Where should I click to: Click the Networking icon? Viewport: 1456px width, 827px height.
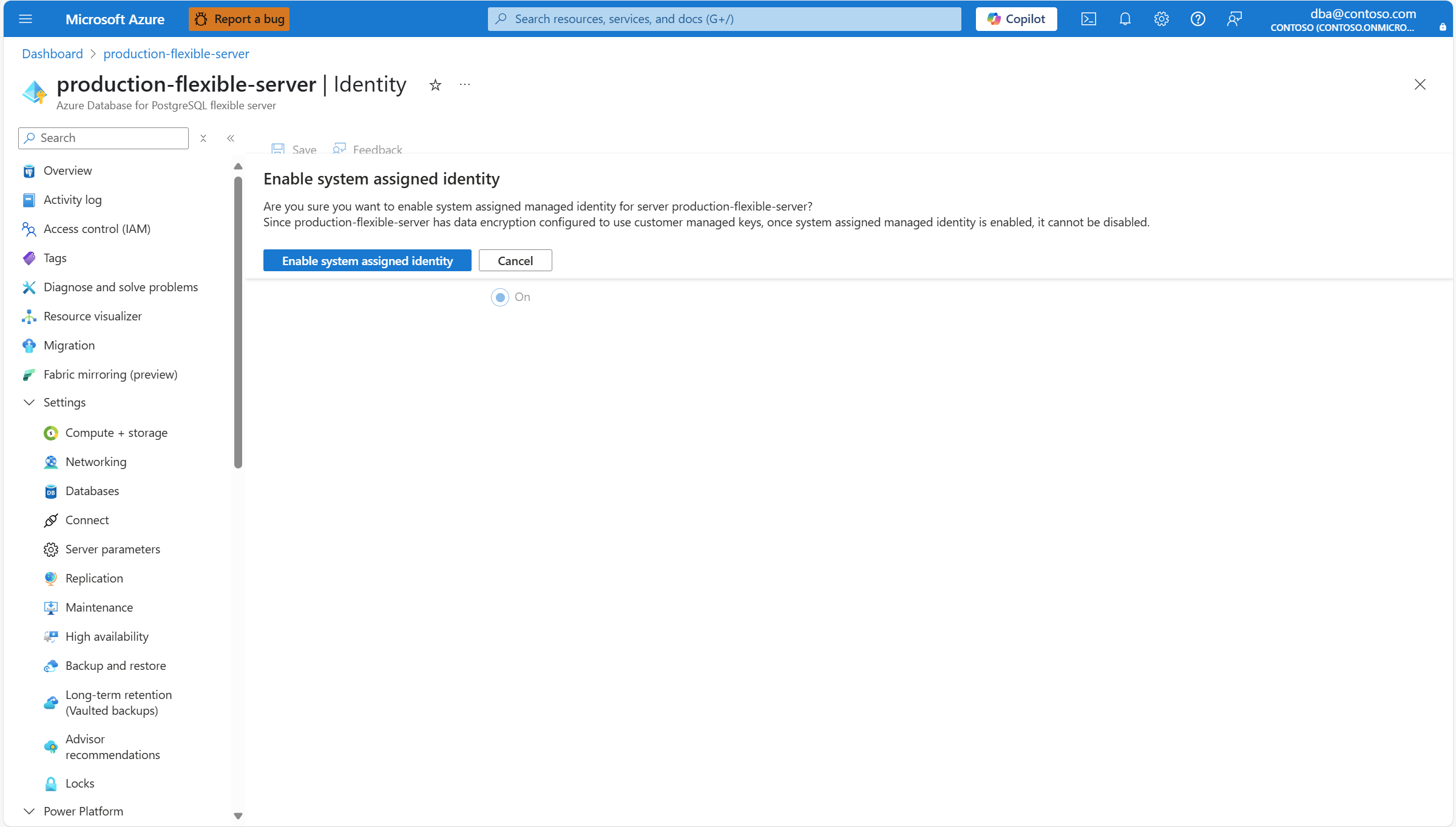pyautogui.click(x=51, y=462)
